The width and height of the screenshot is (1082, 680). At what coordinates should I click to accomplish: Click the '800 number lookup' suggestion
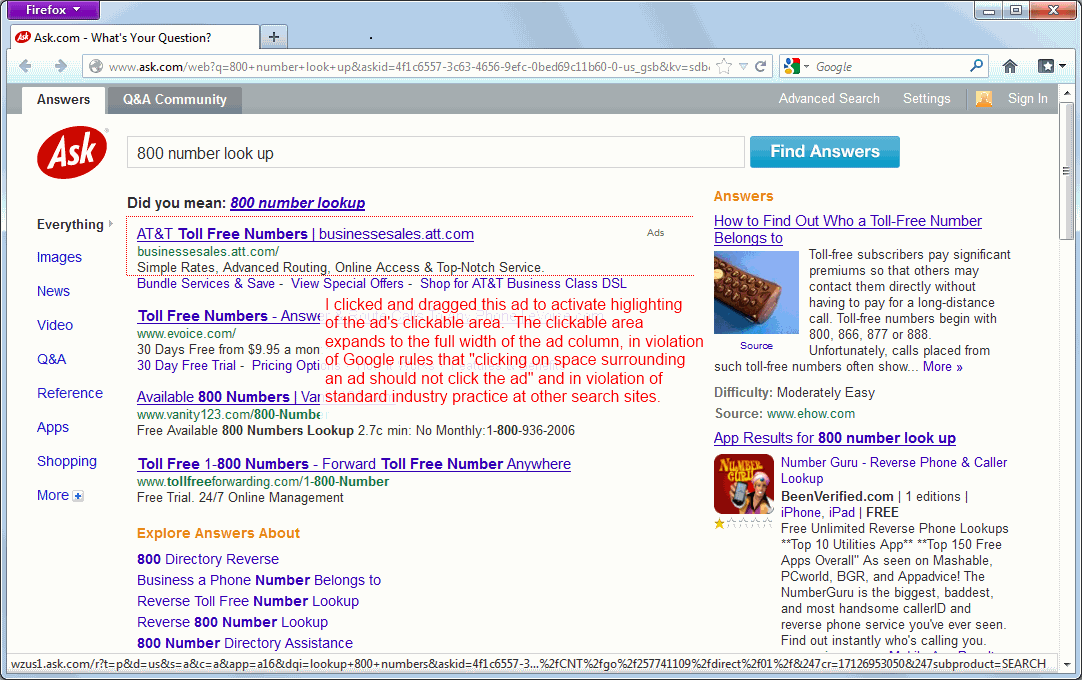tap(297, 203)
